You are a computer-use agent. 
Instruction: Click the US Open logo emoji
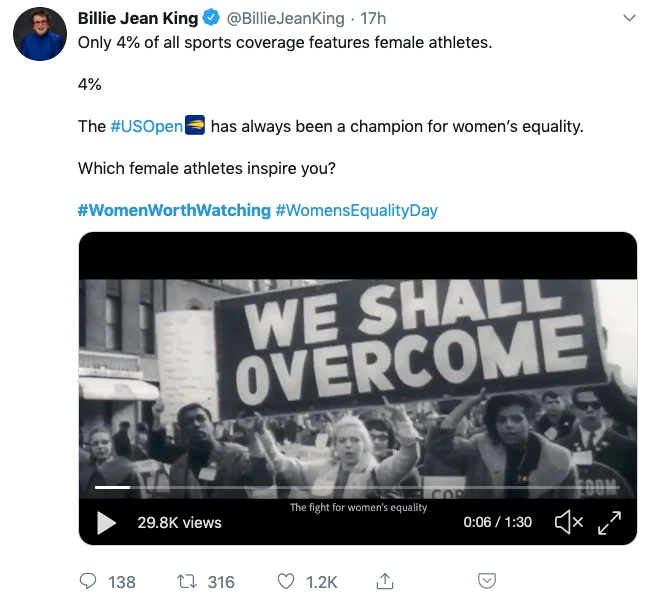pyautogui.click(x=195, y=126)
